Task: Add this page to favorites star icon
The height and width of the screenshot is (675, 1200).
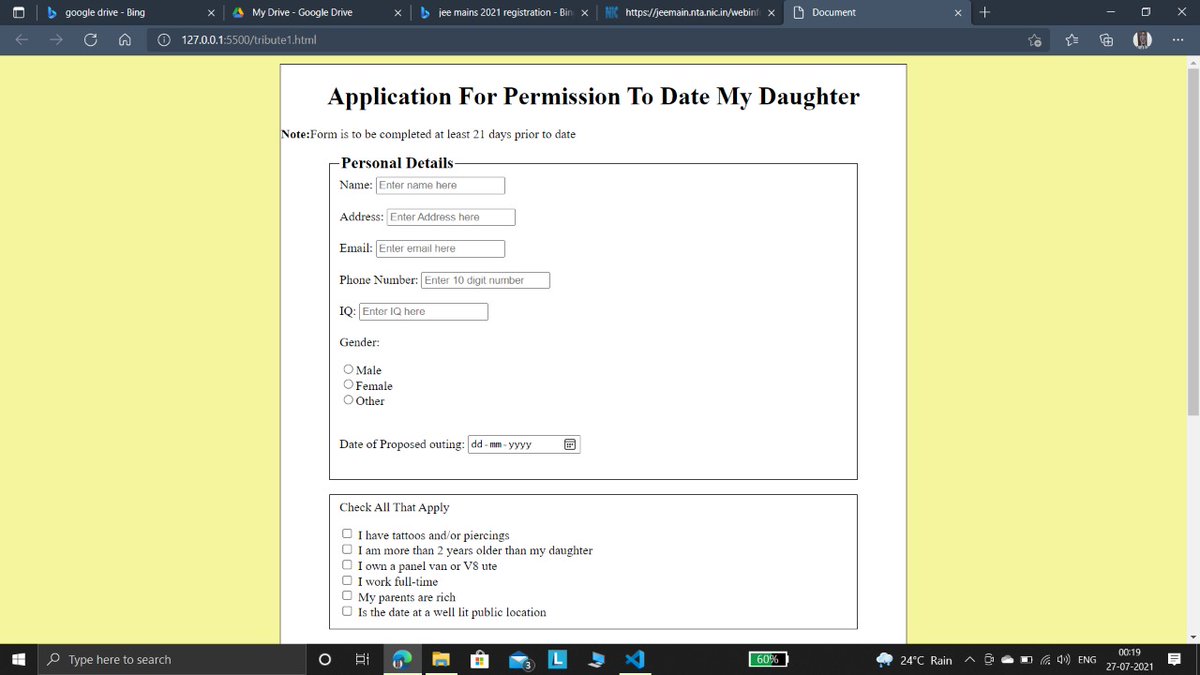Action: pos(1035,41)
